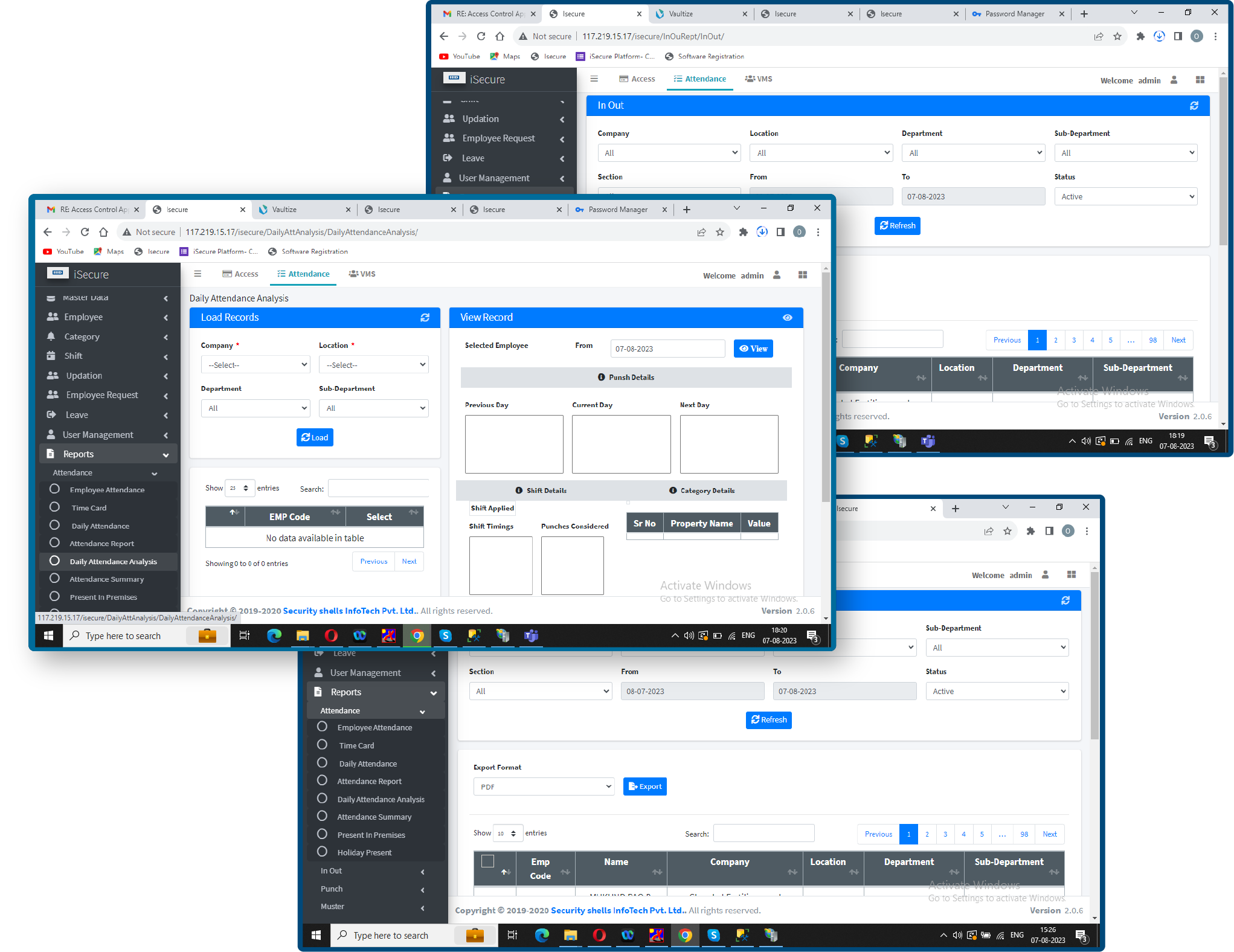Viewport: 1234px width, 952px height.
Task: Open the Company --Select-- dropdown
Action: 255,365
